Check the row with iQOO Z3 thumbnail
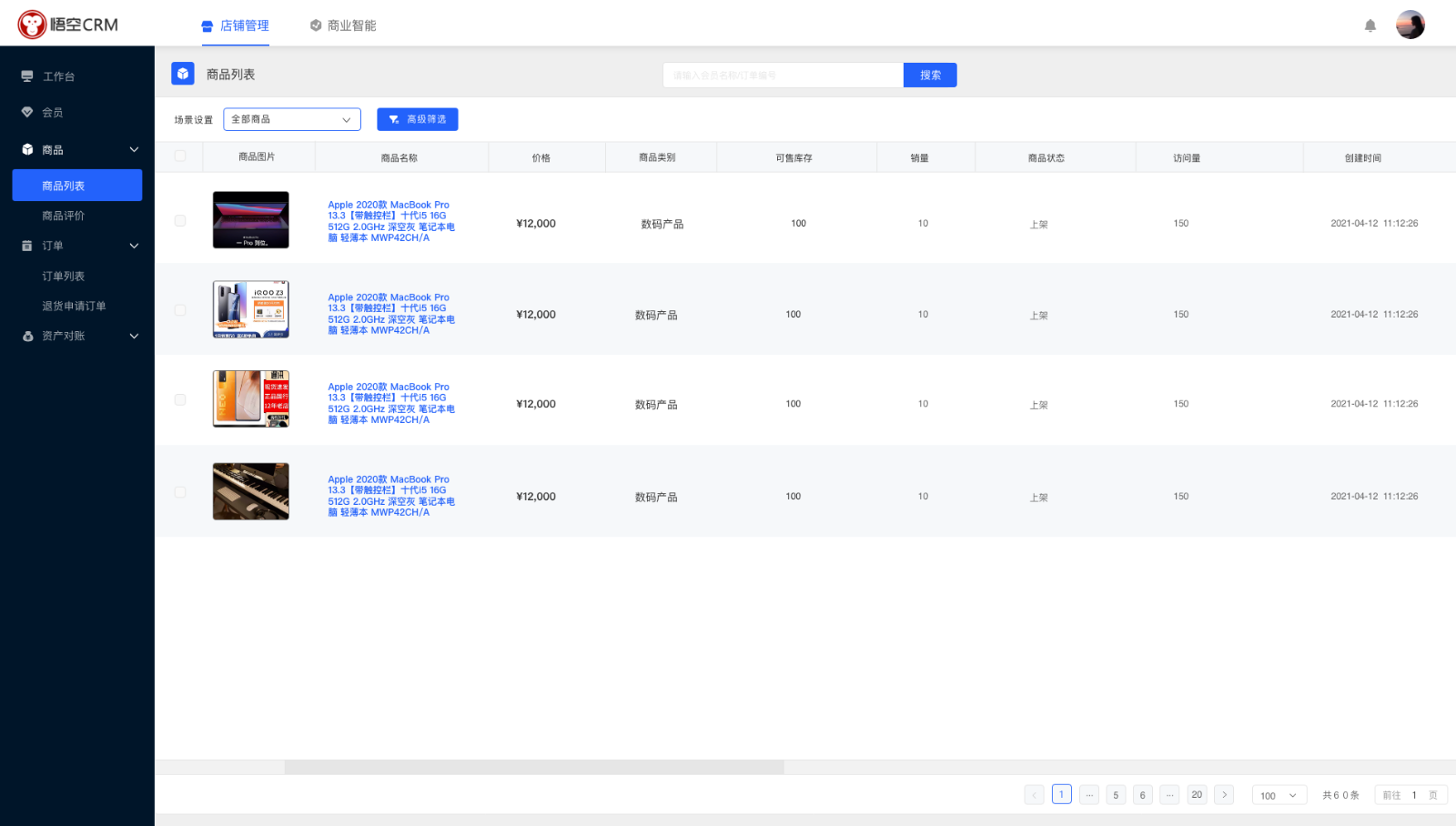Viewport: 1456px width, 826px height. tap(180, 310)
